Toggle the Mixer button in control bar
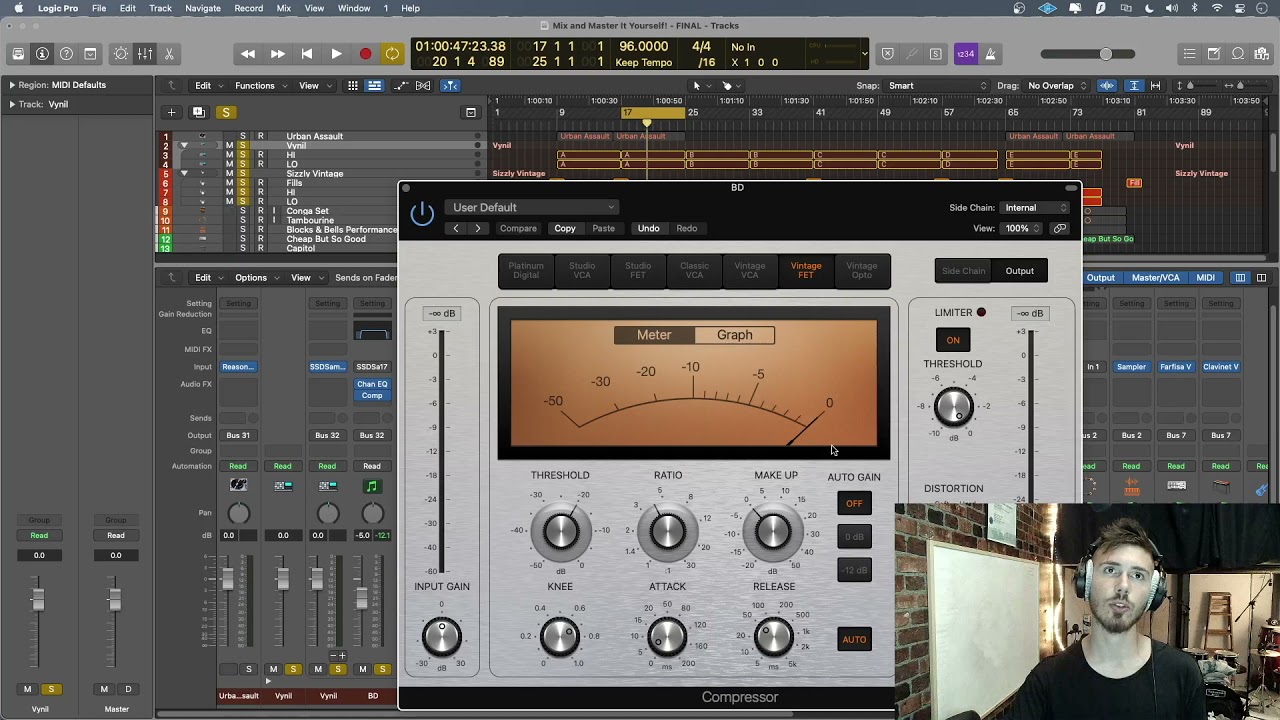The image size is (1280, 720). (x=145, y=54)
